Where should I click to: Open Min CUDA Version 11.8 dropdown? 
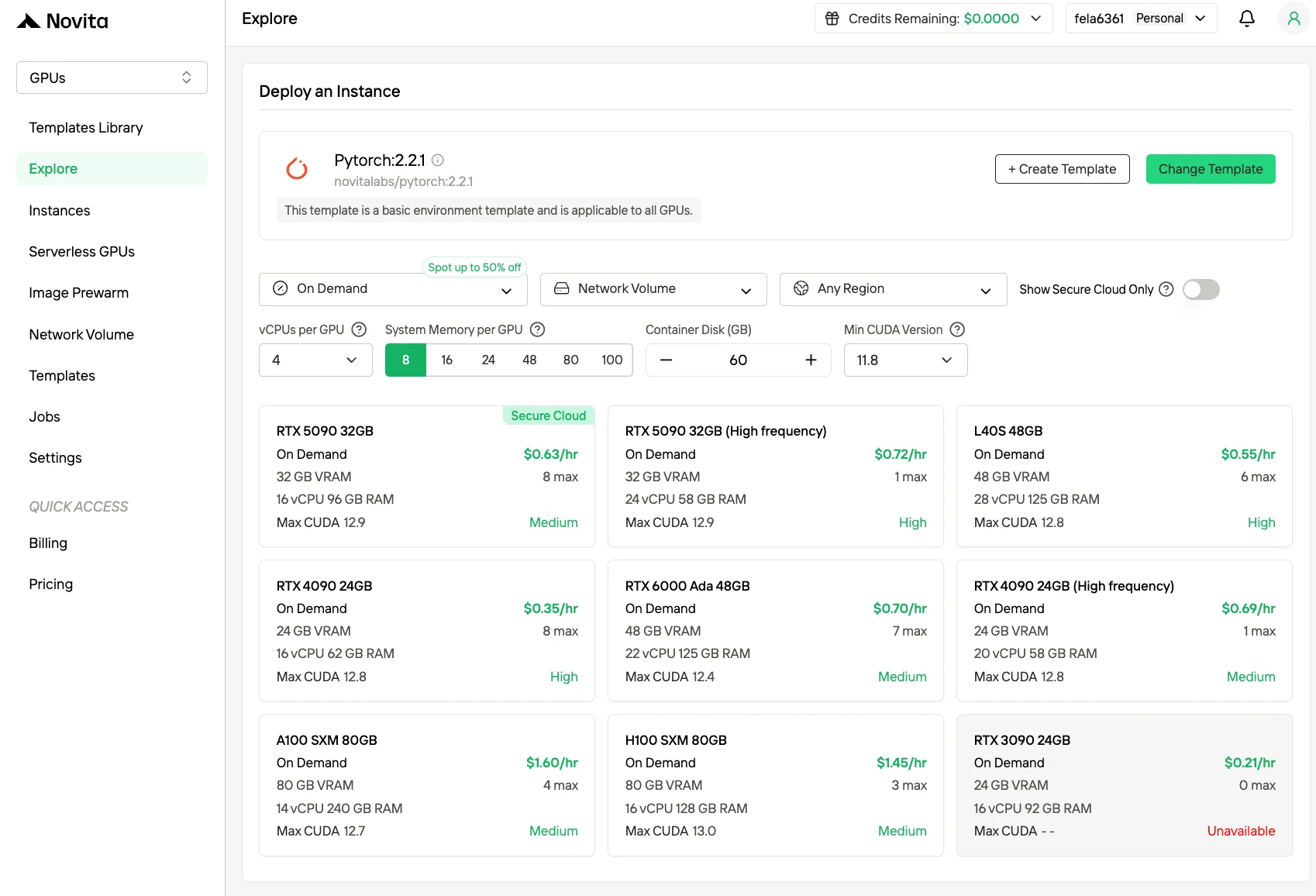point(905,360)
